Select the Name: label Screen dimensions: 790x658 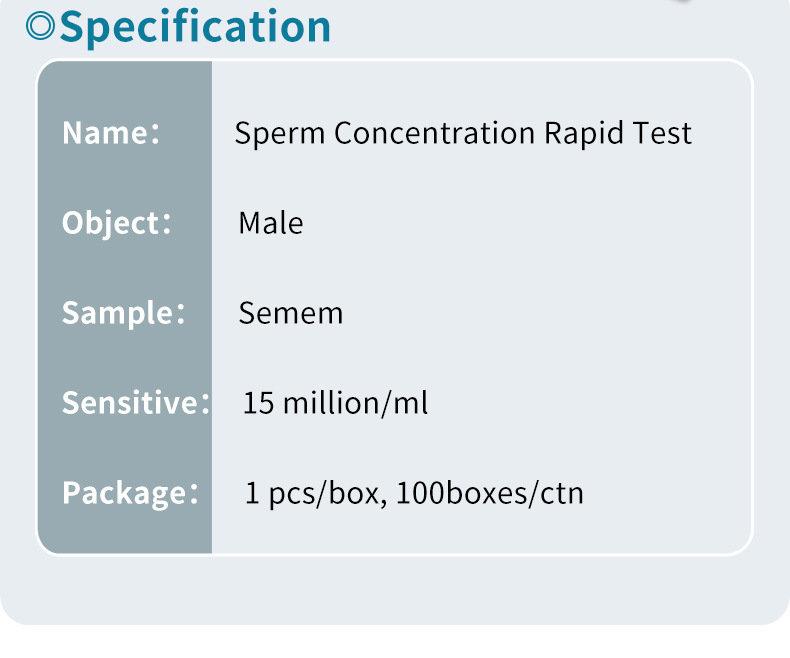pos(111,133)
